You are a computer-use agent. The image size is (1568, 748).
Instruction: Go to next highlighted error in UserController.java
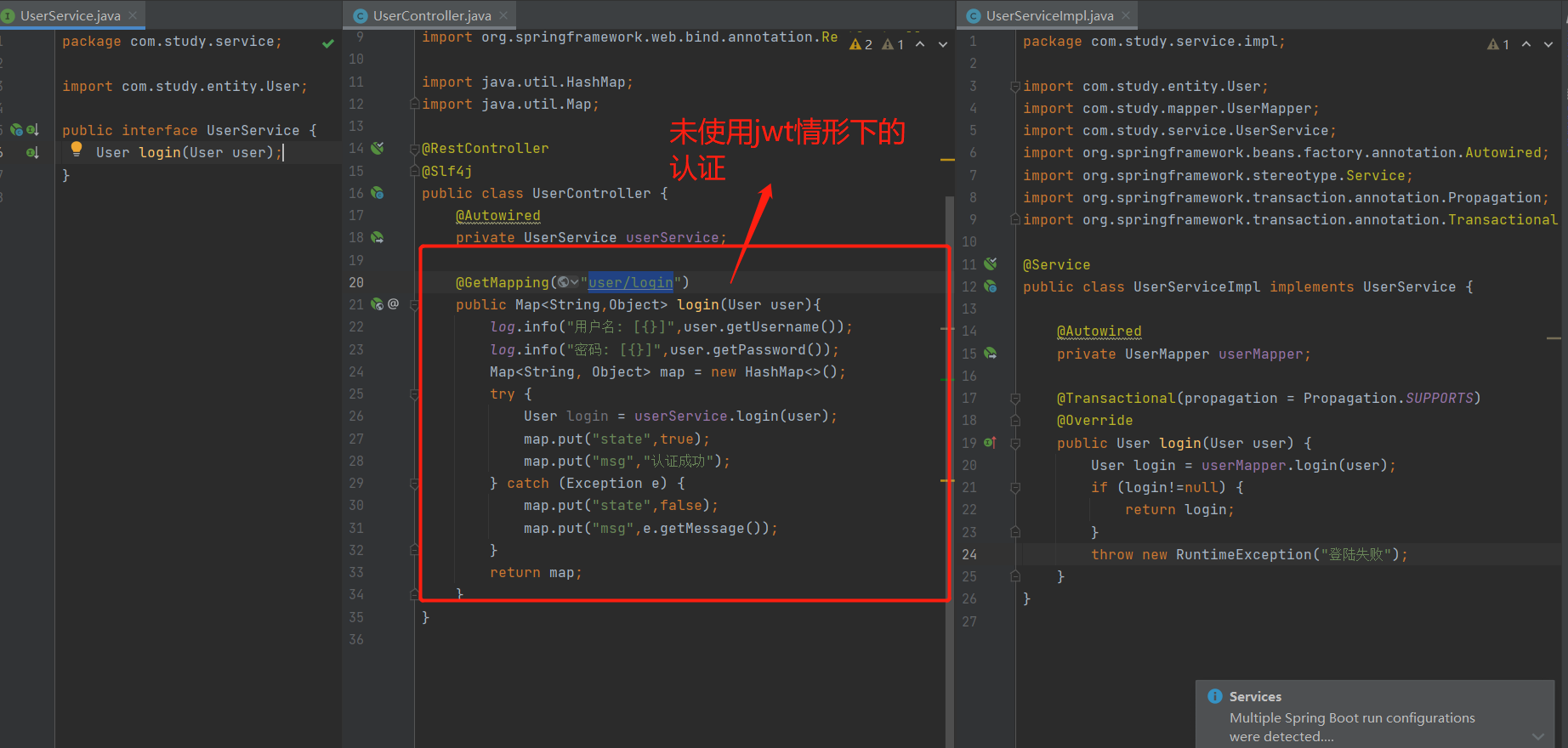(943, 44)
